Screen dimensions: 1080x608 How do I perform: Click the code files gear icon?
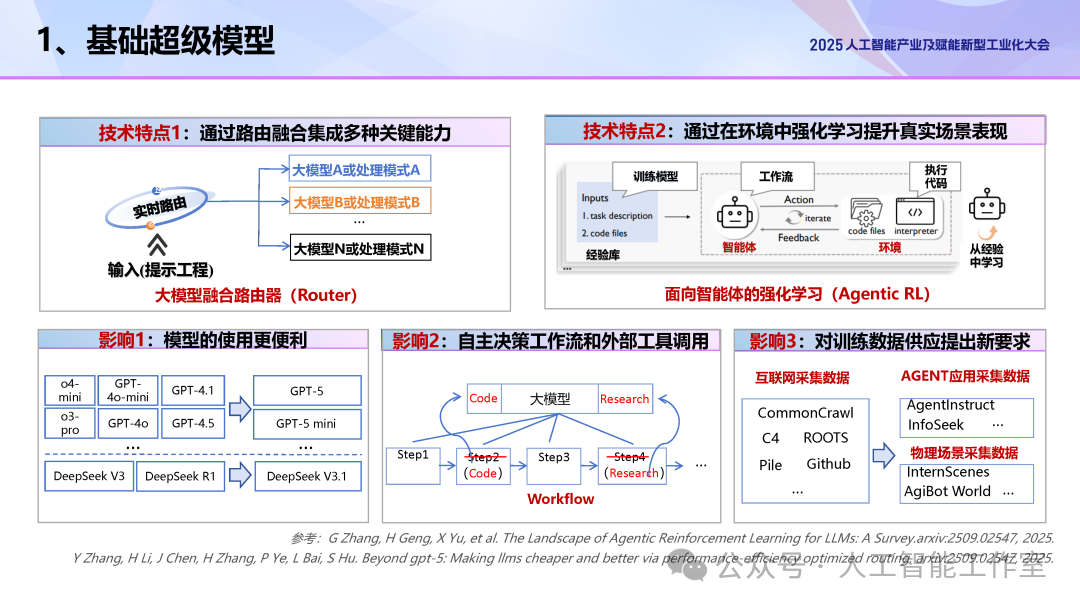(865, 211)
